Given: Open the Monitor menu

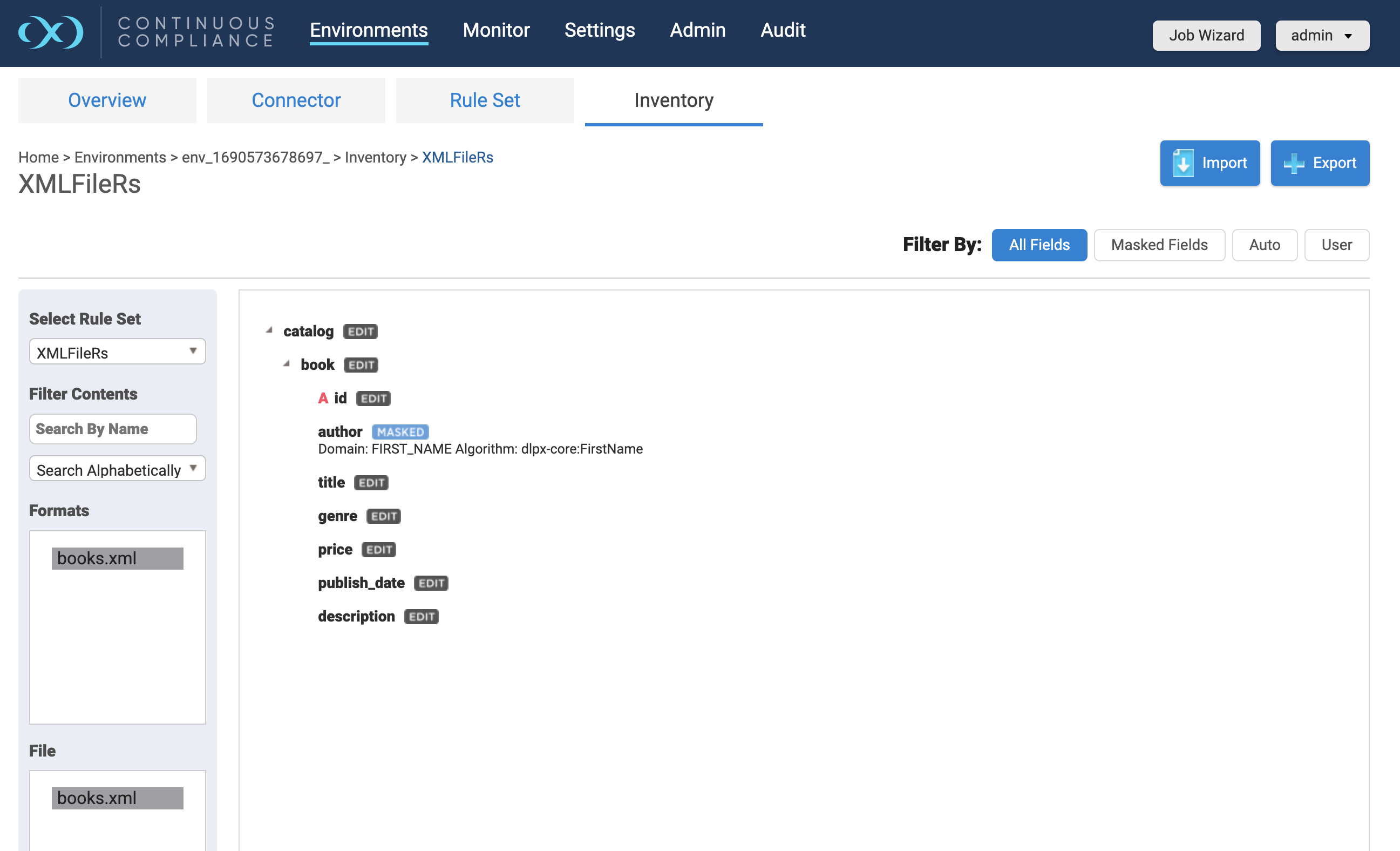Looking at the screenshot, I should (x=495, y=30).
